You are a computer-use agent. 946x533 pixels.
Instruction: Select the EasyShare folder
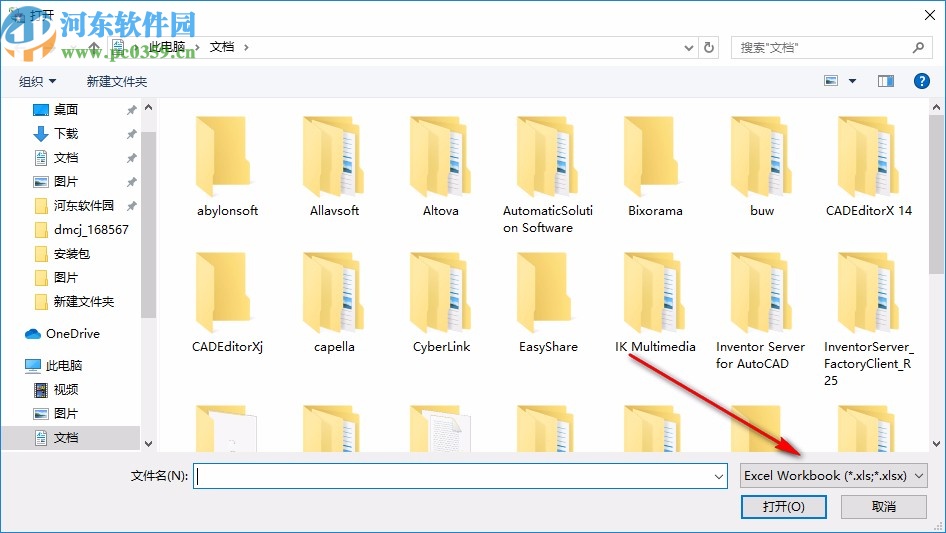548,302
